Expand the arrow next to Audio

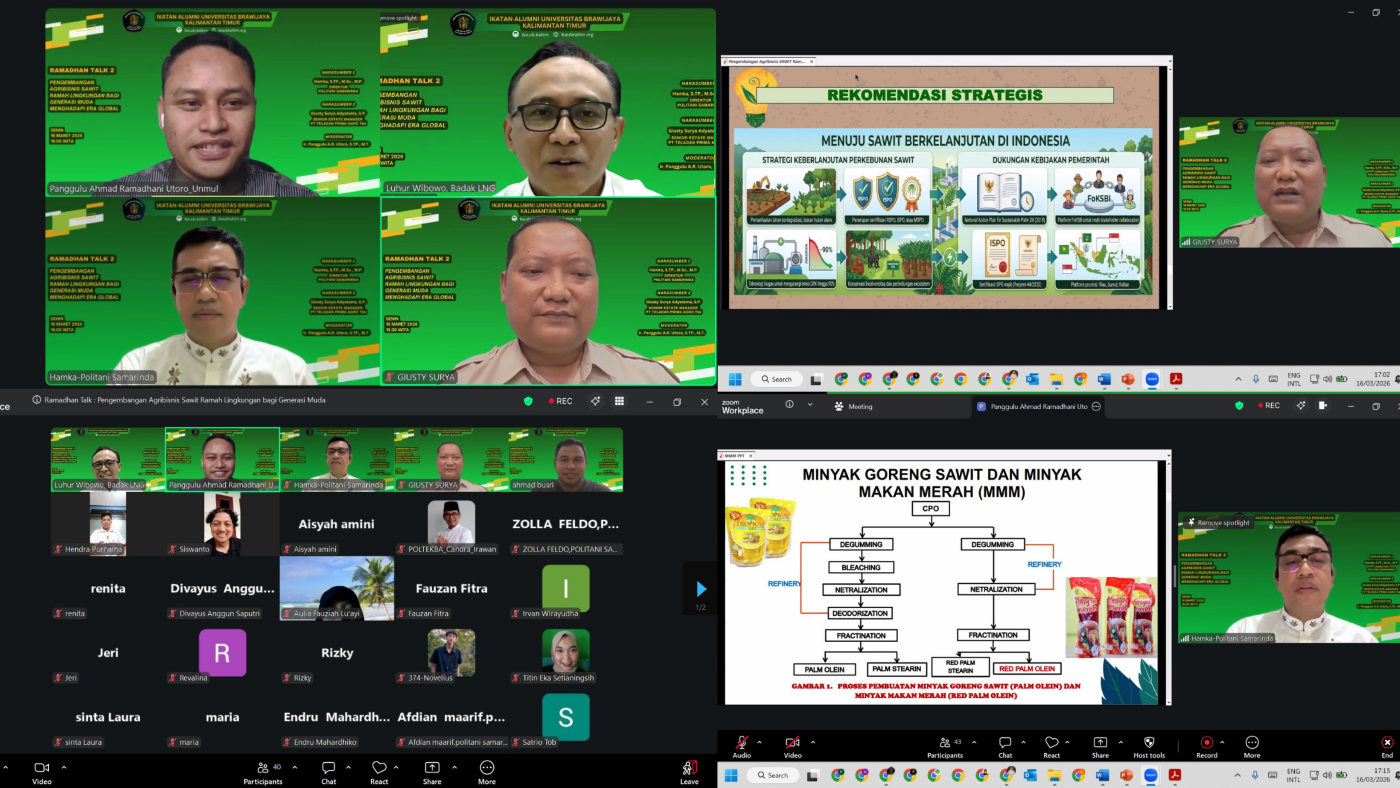(x=759, y=743)
